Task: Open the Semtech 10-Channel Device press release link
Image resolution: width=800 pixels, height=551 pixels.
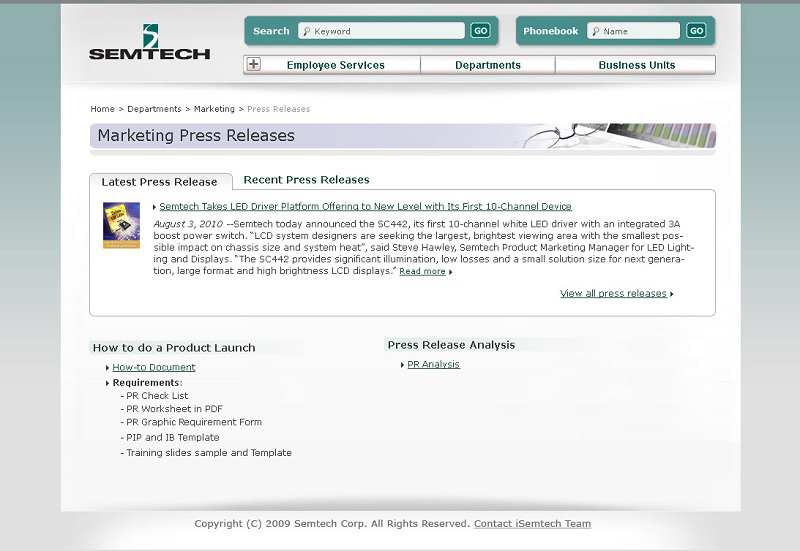Action: point(365,207)
